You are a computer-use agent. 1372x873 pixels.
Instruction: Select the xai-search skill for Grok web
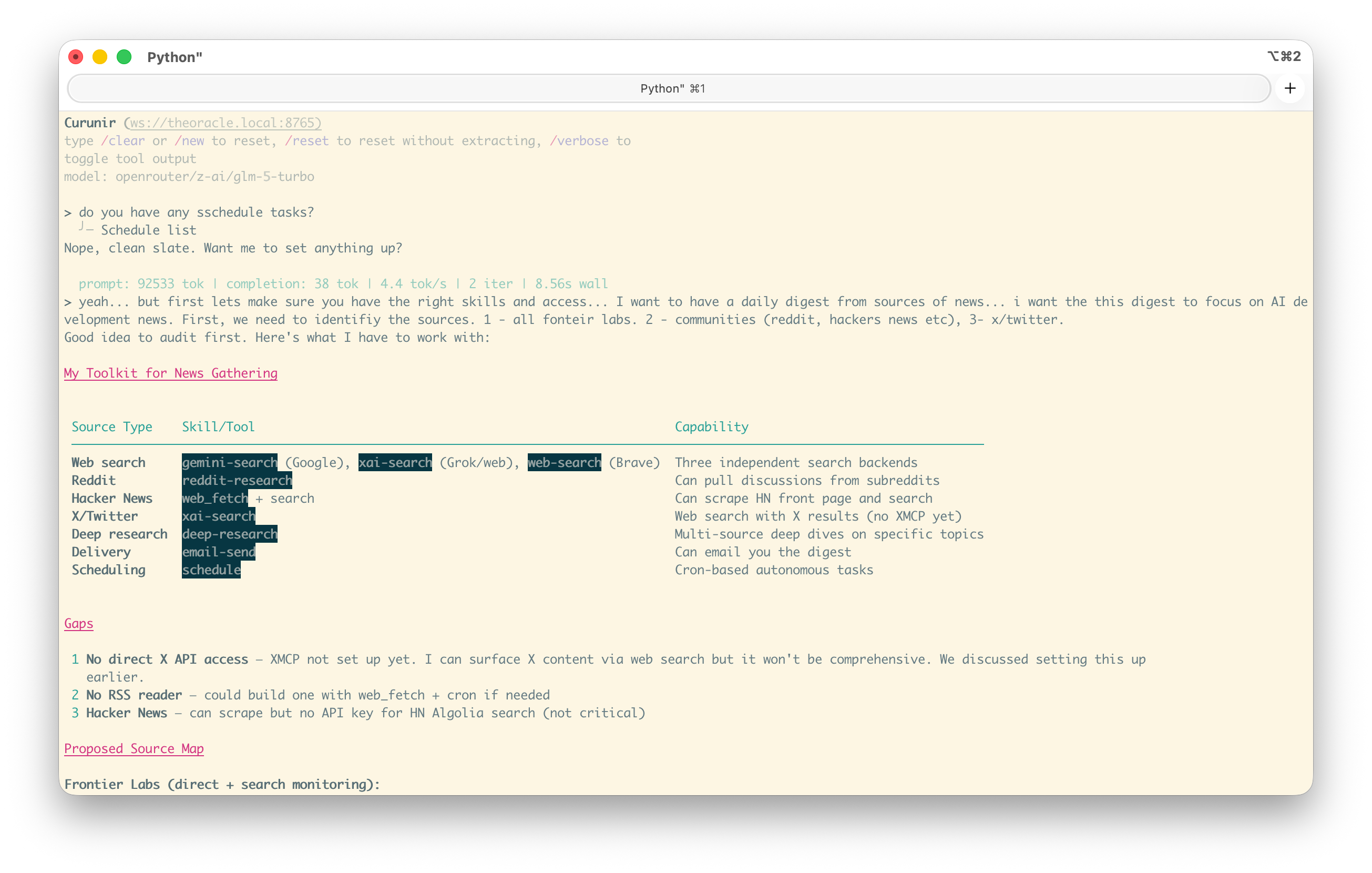point(395,462)
